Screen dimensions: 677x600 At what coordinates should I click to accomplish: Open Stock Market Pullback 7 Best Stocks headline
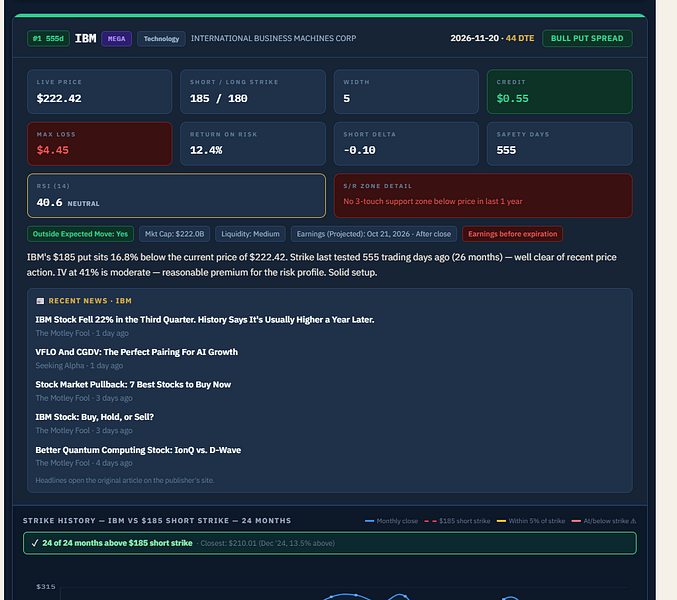pos(133,385)
